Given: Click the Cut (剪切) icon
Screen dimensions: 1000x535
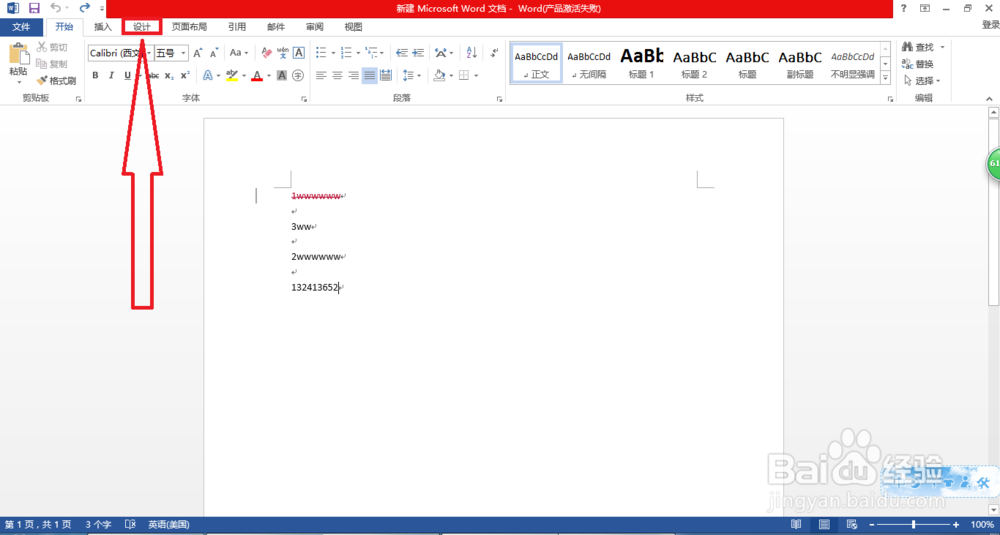Looking at the screenshot, I should pyautogui.click(x=42, y=47).
